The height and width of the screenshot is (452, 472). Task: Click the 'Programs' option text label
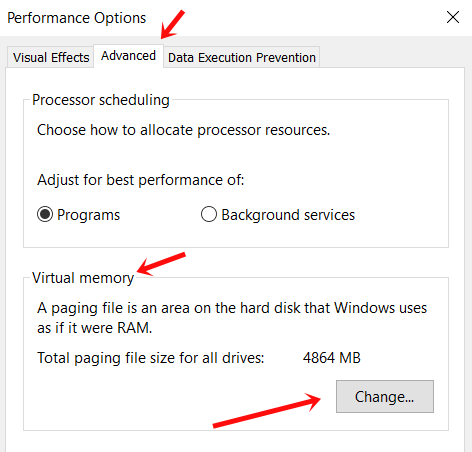click(x=88, y=215)
